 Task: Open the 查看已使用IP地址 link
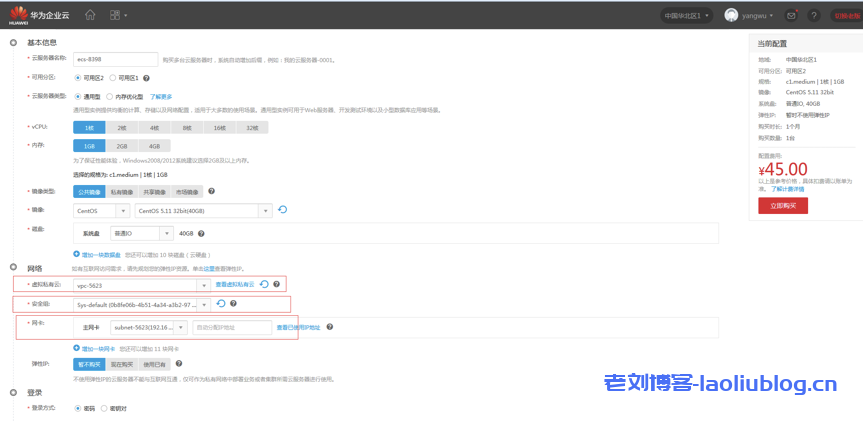(298, 327)
